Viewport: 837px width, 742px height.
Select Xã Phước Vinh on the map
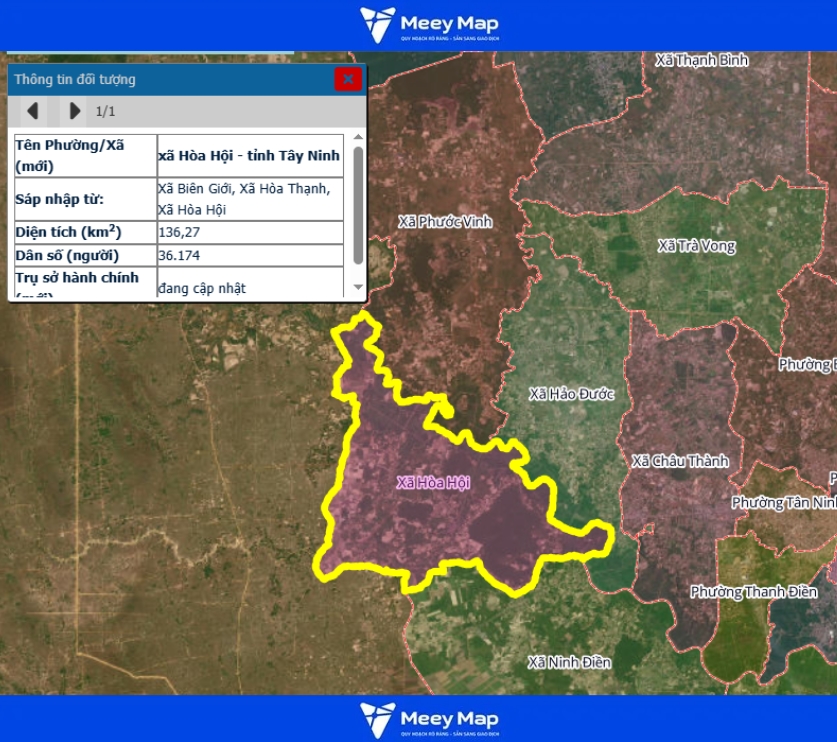pos(445,221)
